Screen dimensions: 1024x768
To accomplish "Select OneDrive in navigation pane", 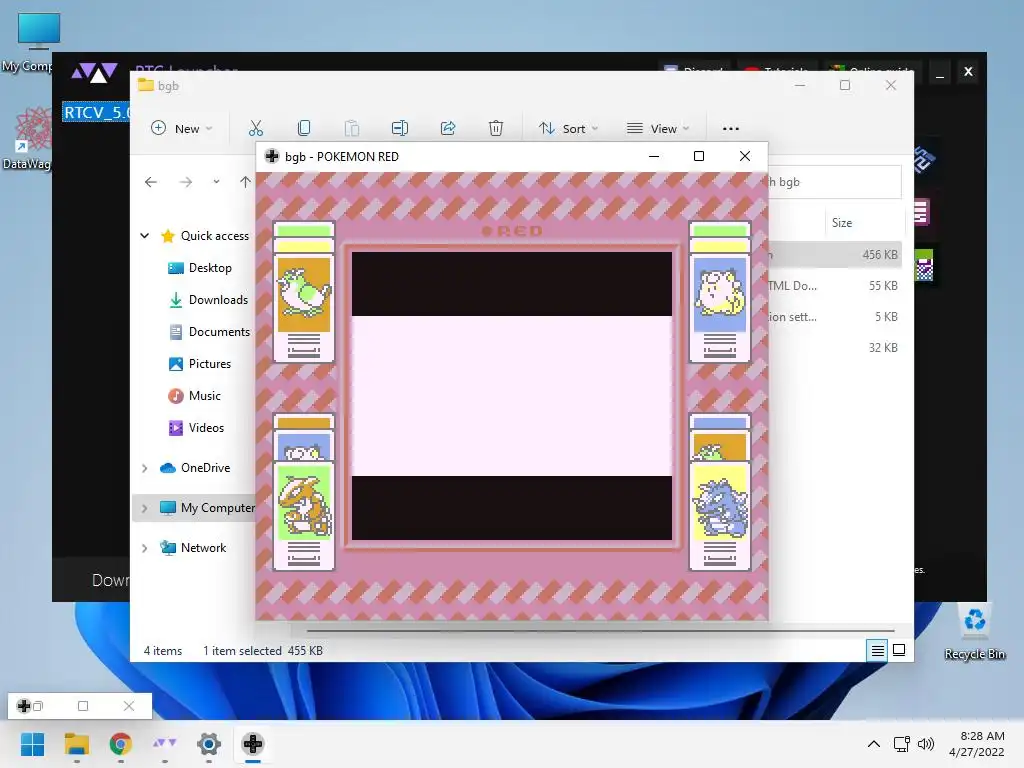I will tap(195, 468).
